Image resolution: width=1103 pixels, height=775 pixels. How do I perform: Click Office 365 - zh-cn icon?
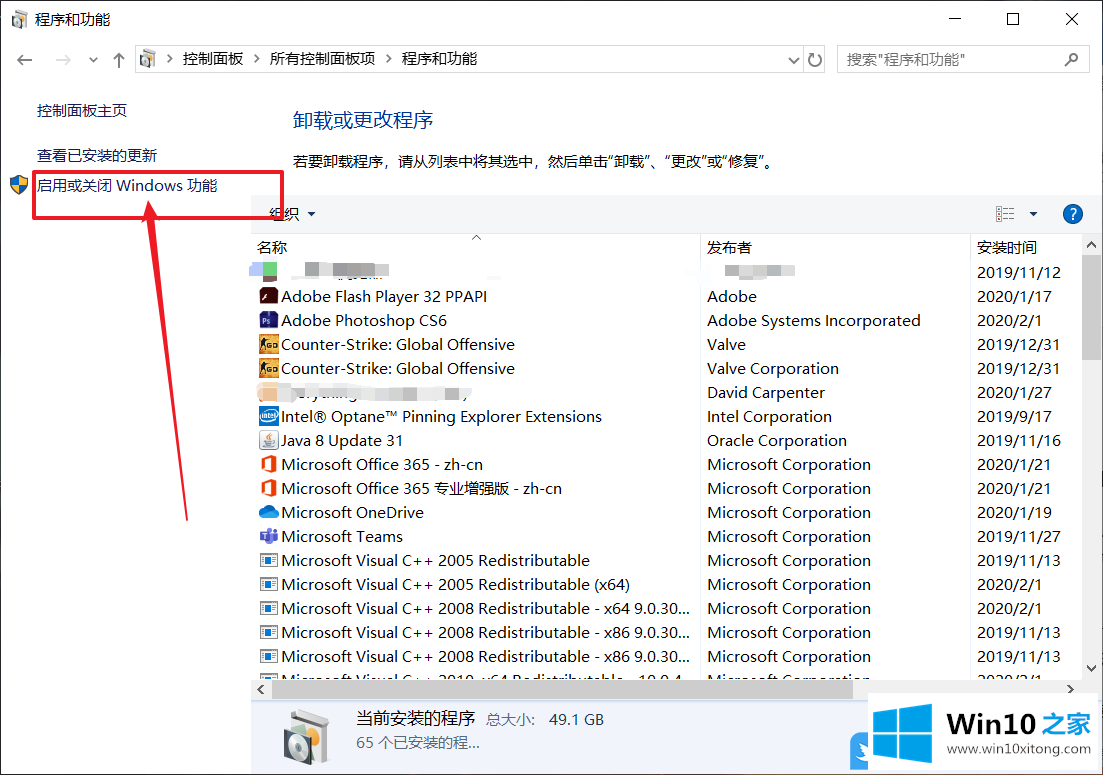(269, 464)
